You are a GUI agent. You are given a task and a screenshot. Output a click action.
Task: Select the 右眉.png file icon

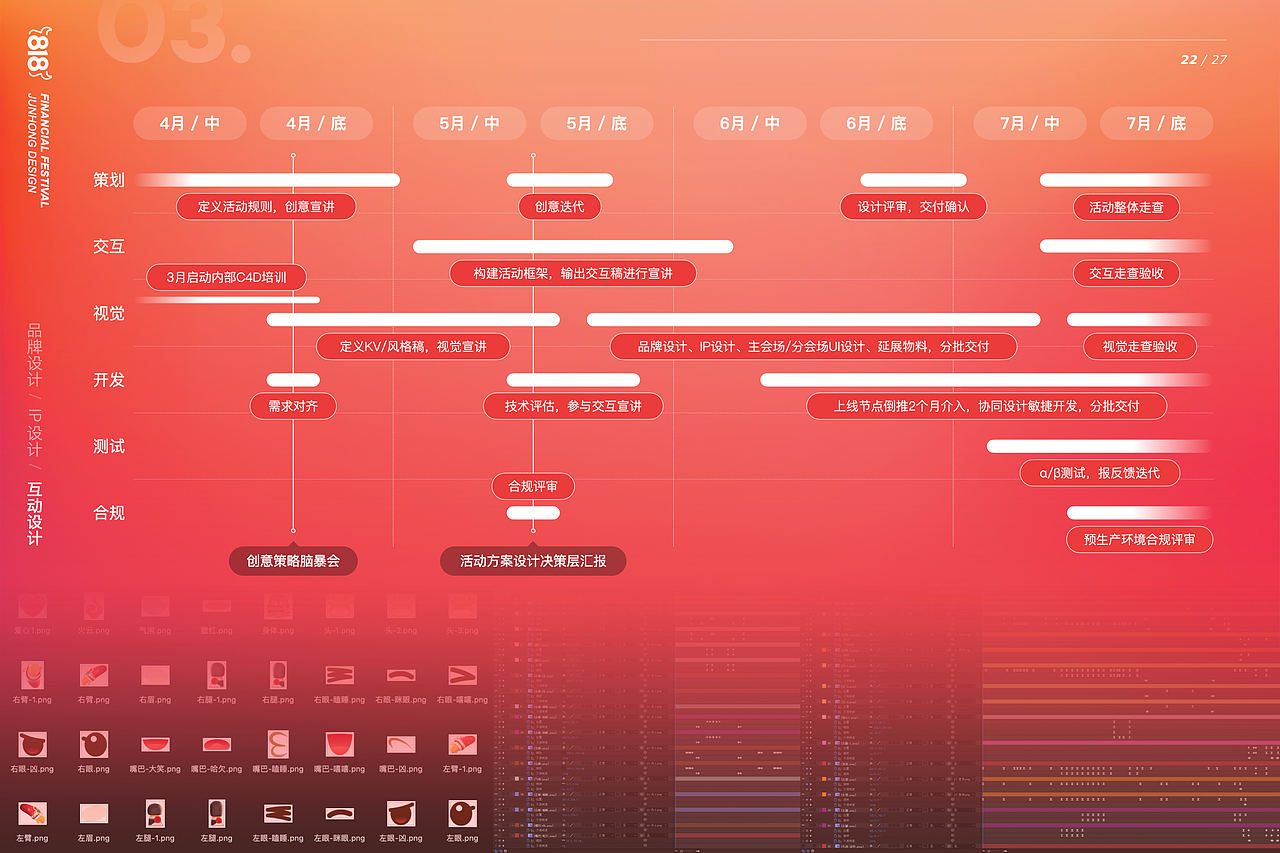tap(155, 675)
